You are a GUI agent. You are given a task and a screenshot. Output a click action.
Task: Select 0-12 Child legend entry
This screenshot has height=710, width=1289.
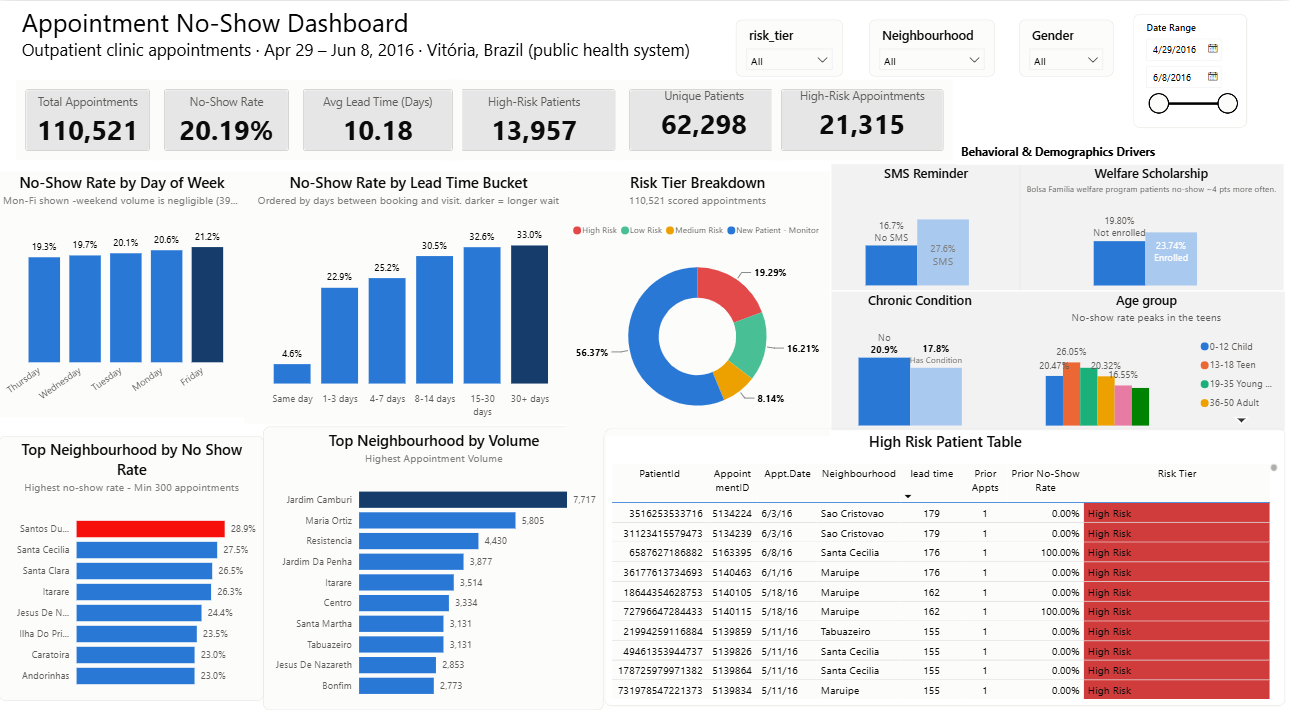[x=1226, y=347]
